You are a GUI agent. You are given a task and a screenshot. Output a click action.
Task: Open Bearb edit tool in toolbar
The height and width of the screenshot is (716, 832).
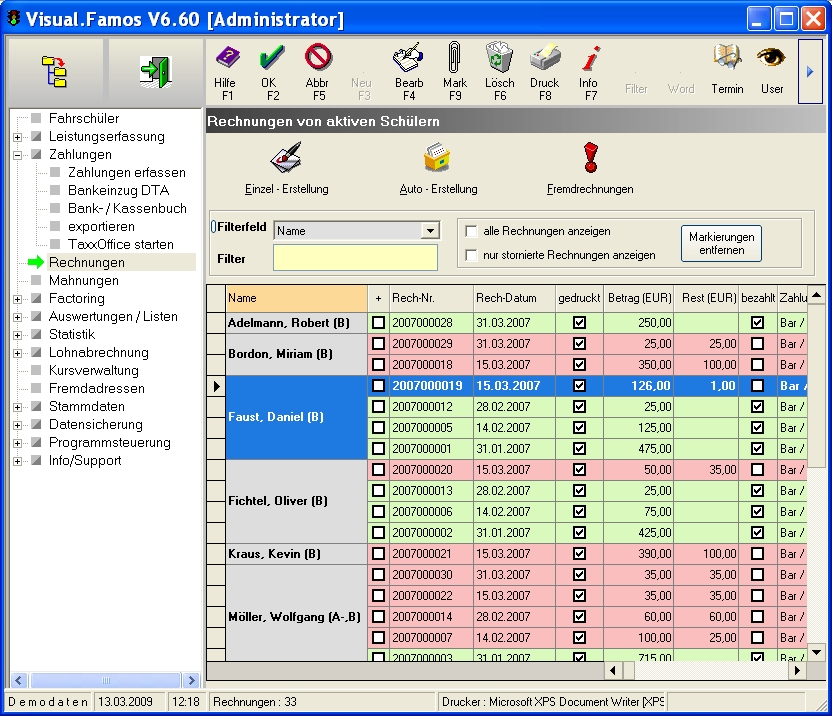click(408, 58)
